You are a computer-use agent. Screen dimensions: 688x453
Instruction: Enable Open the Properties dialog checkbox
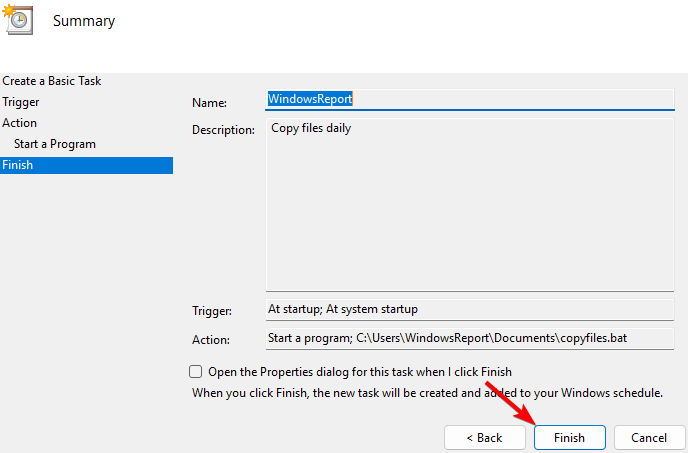point(196,372)
